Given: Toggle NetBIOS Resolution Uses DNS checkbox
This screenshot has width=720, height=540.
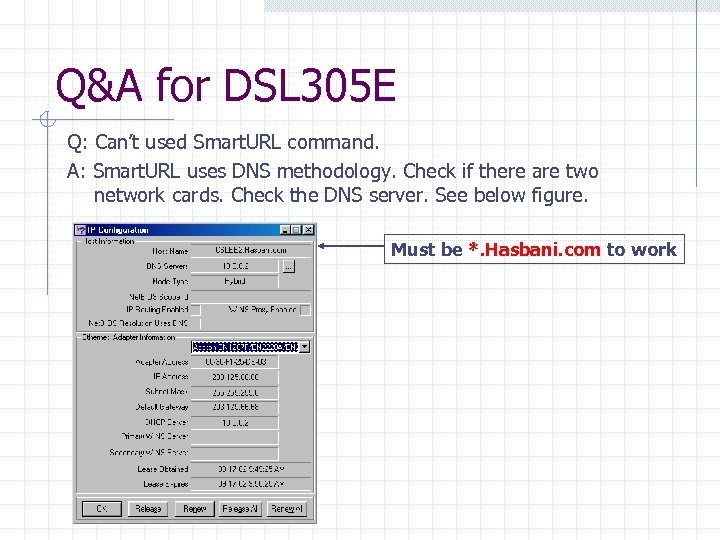Looking at the screenshot, I should click(196, 323).
